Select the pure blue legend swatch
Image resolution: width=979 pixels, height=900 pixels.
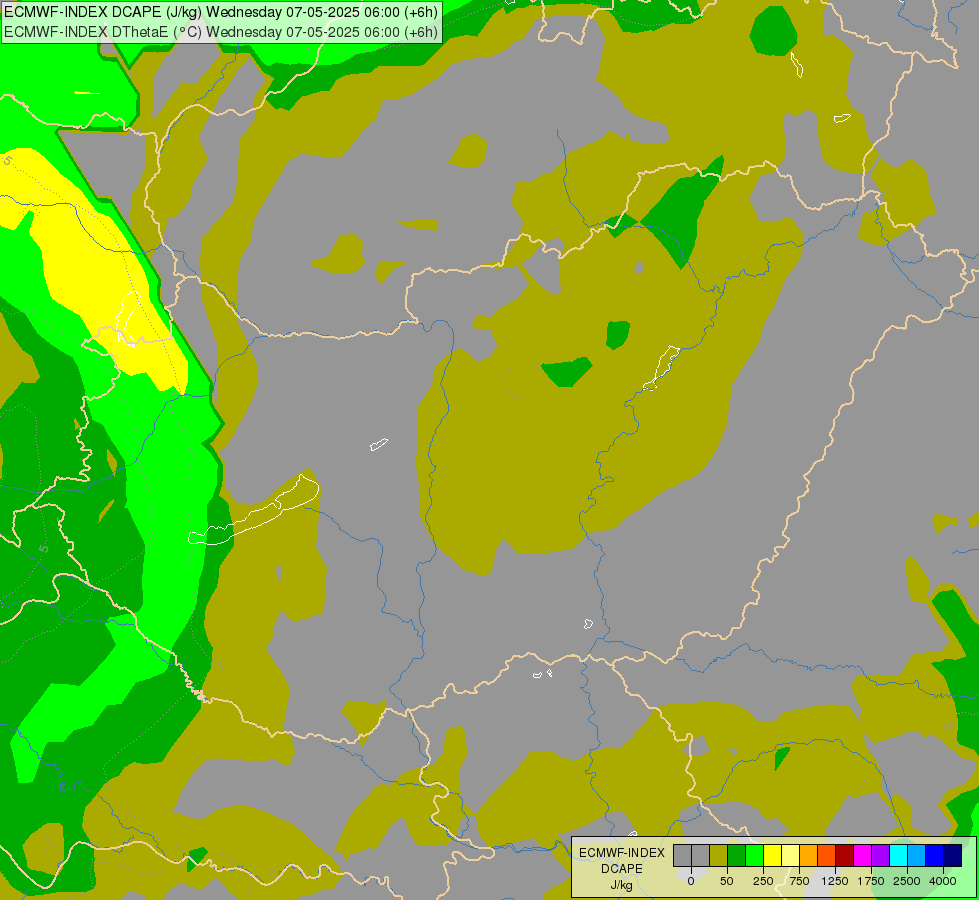coord(935,855)
